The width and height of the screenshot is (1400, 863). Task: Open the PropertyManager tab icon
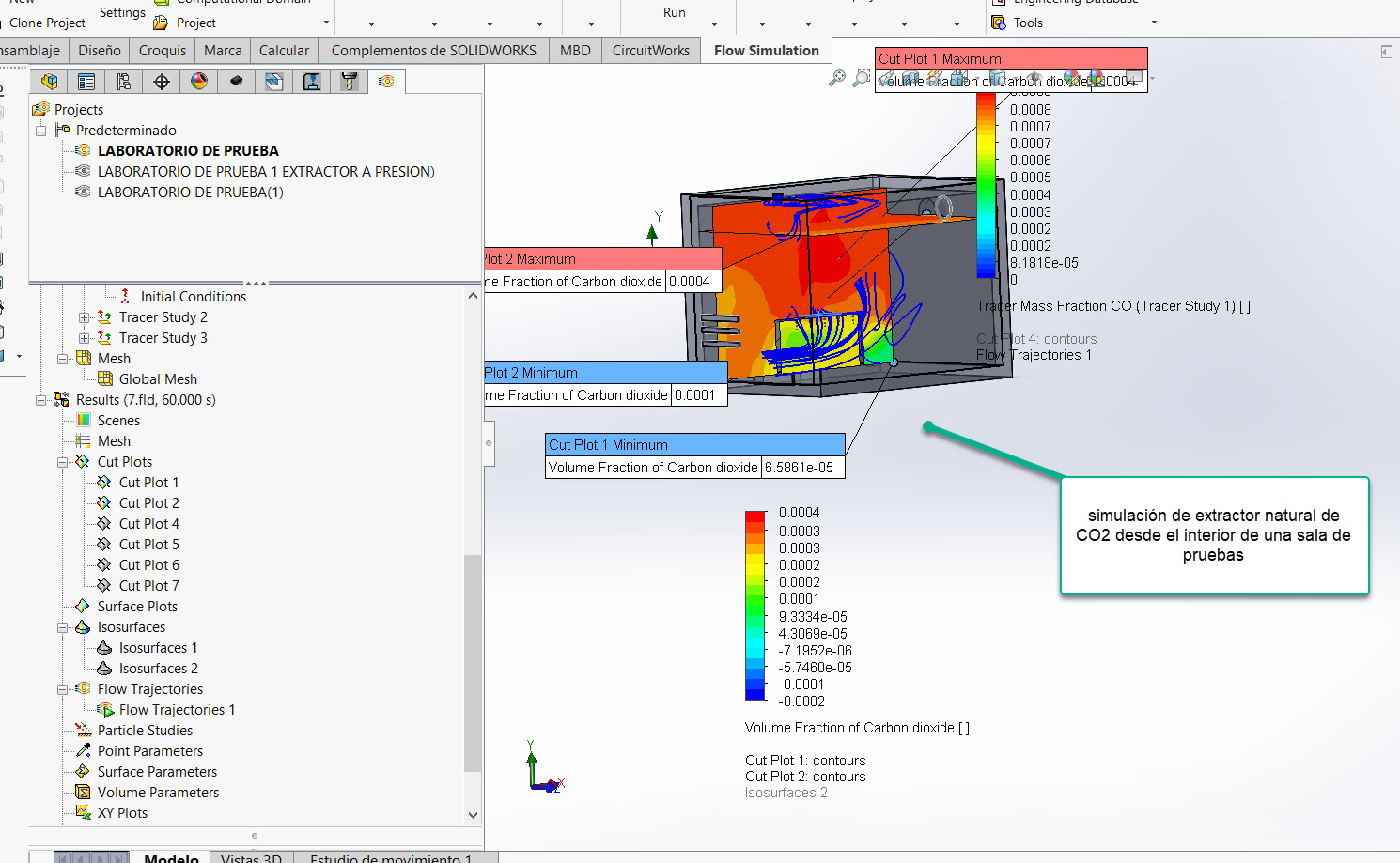click(x=86, y=82)
